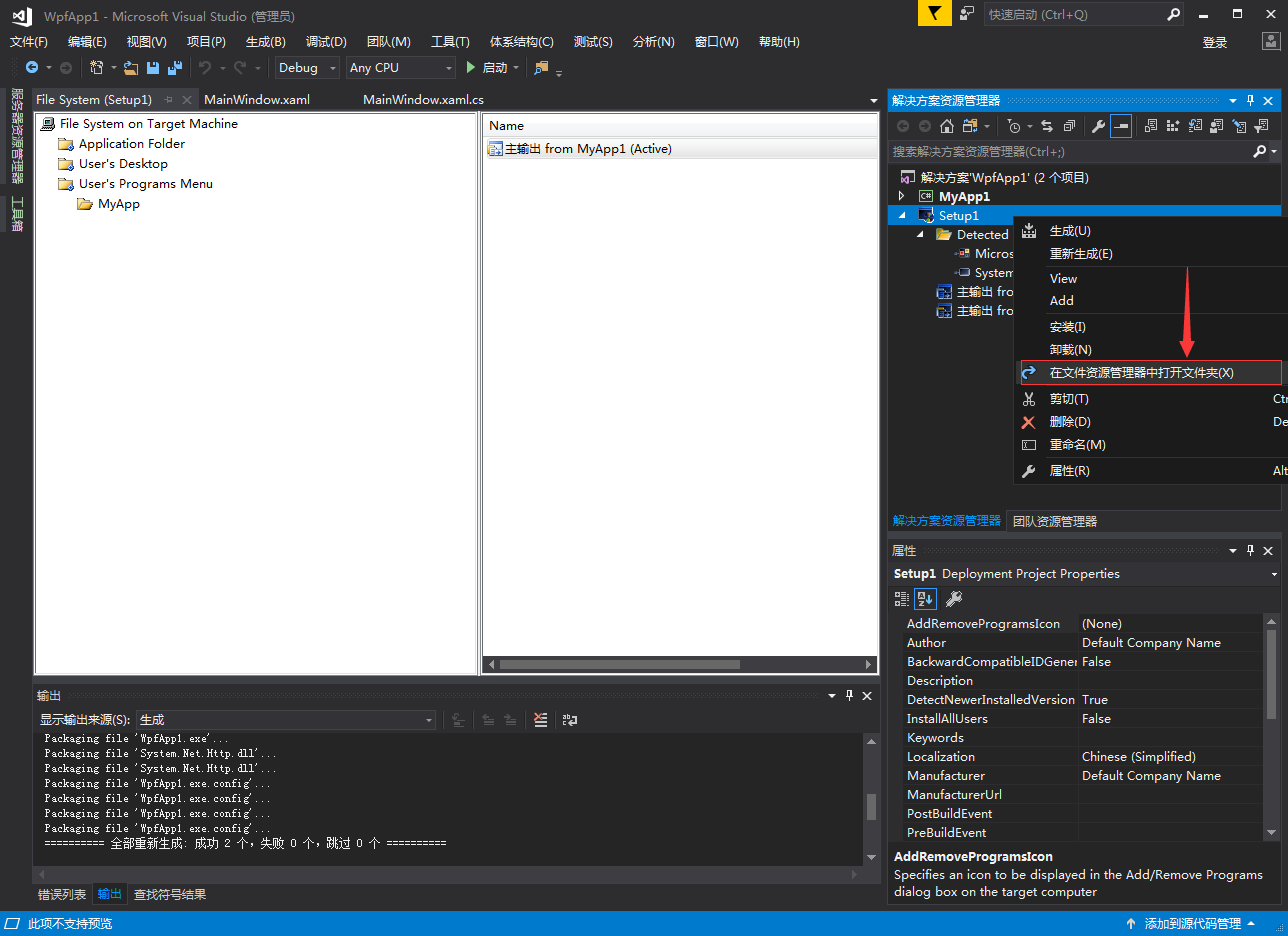The height and width of the screenshot is (936, 1288).
Task: Open the 工具(T) Tools menu
Action: pyautogui.click(x=450, y=41)
